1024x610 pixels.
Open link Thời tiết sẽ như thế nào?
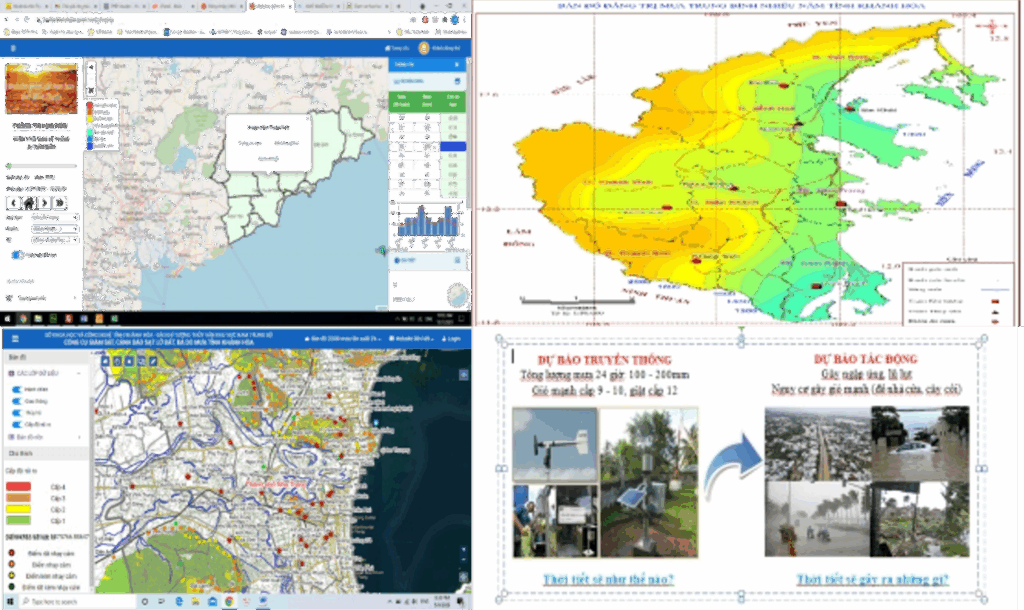pos(608,579)
